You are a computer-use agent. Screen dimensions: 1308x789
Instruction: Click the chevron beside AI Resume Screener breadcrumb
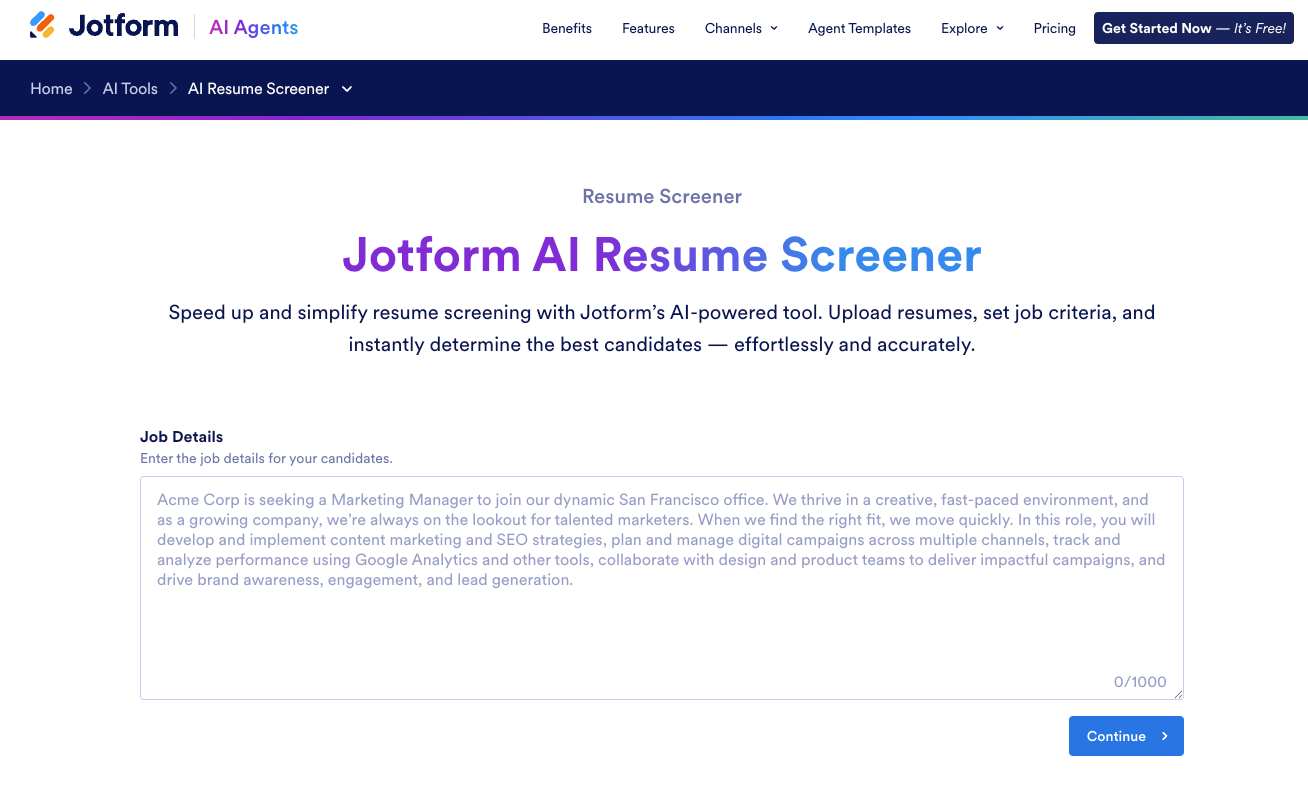(x=346, y=89)
